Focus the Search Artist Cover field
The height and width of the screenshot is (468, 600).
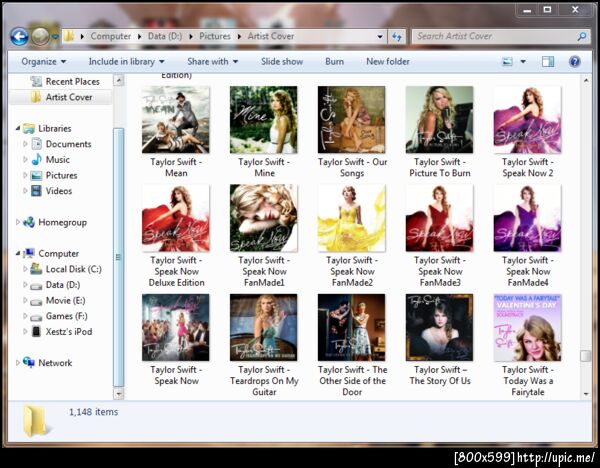[494, 37]
